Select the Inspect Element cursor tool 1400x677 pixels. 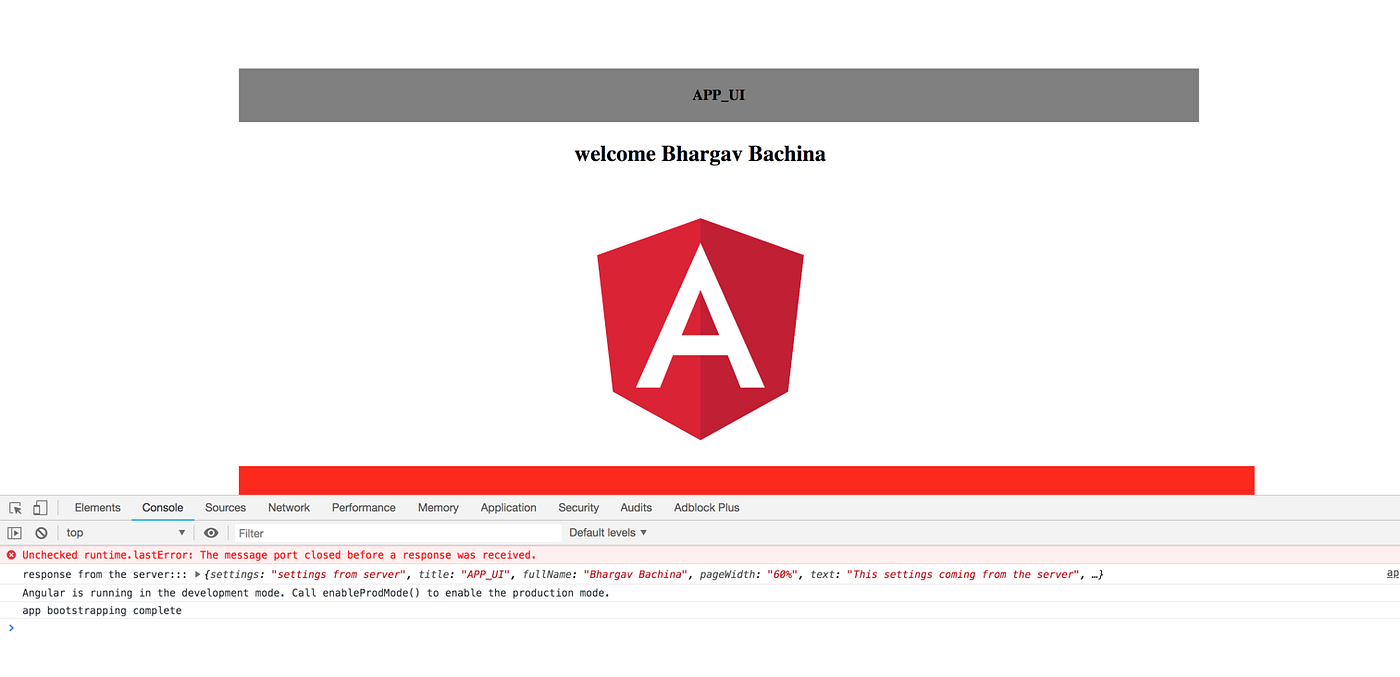15,507
